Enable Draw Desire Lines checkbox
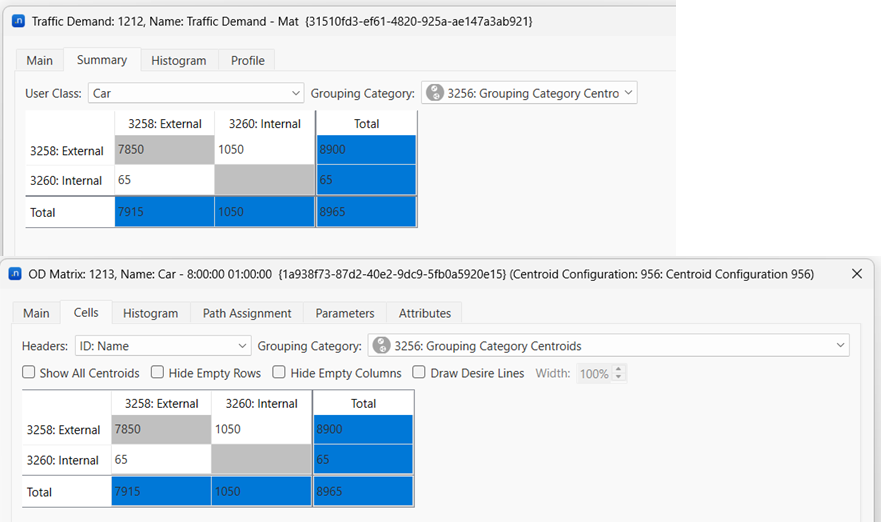The image size is (882, 526). click(420, 373)
